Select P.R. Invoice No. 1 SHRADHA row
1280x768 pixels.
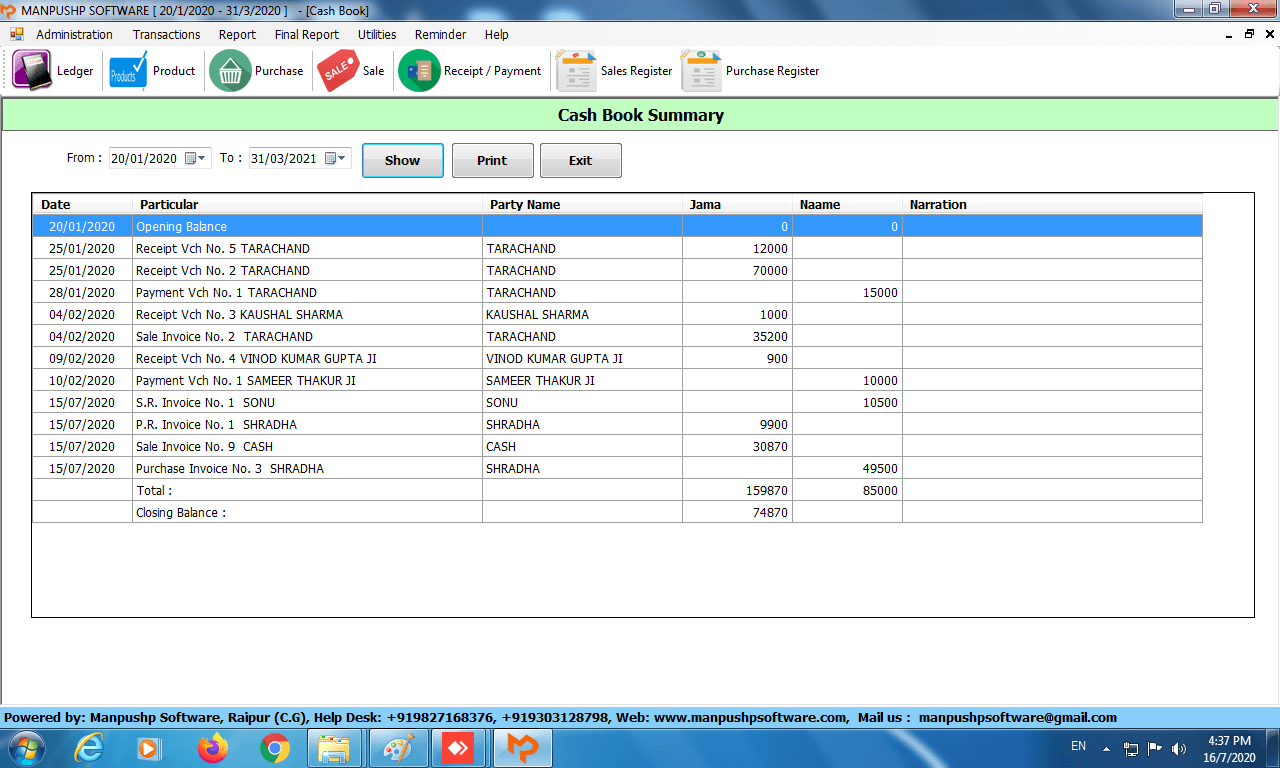coord(617,424)
